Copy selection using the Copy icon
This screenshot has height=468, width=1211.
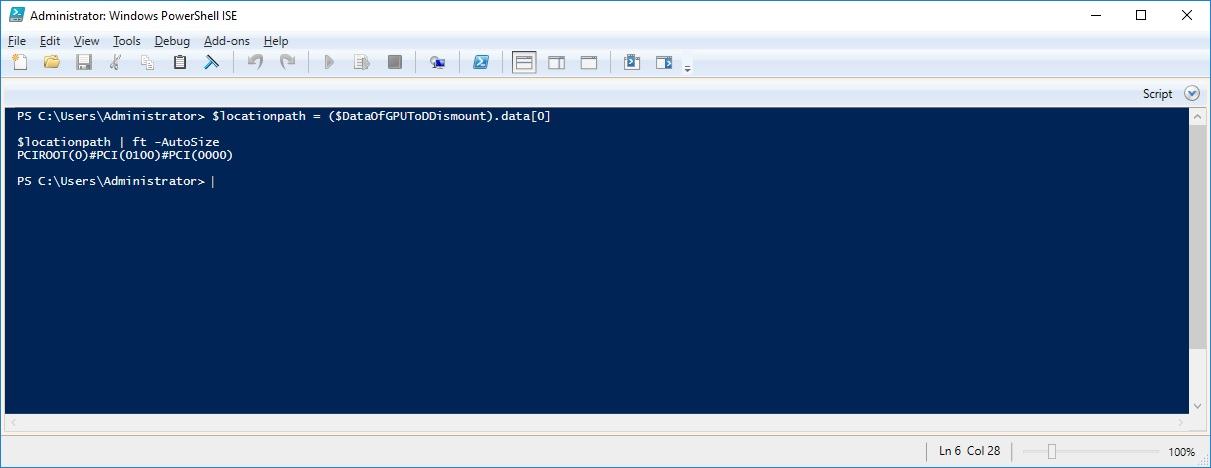click(x=148, y=62)
